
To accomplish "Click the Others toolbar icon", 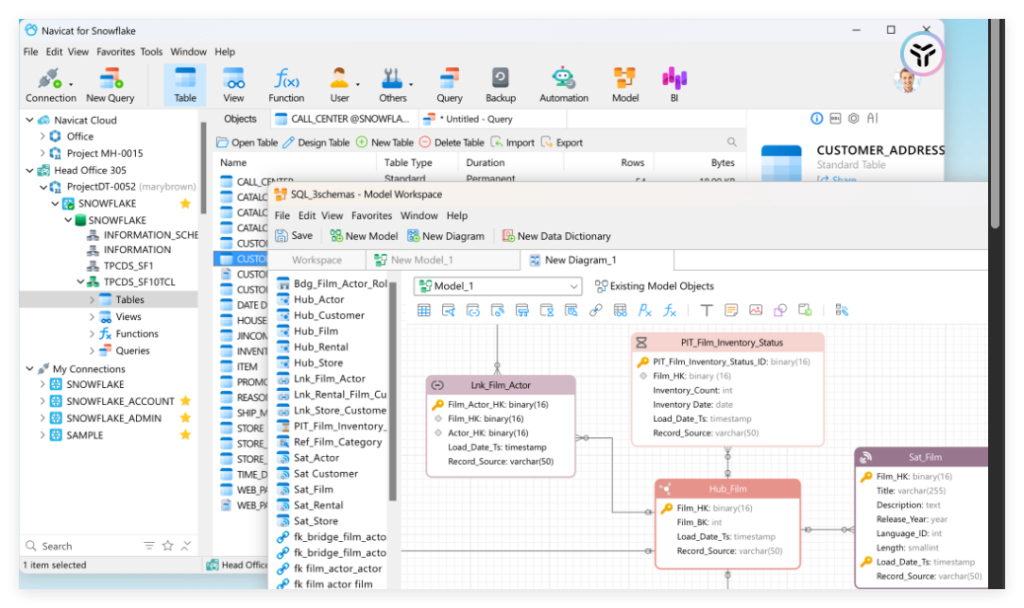I will (x=392, y=86).
